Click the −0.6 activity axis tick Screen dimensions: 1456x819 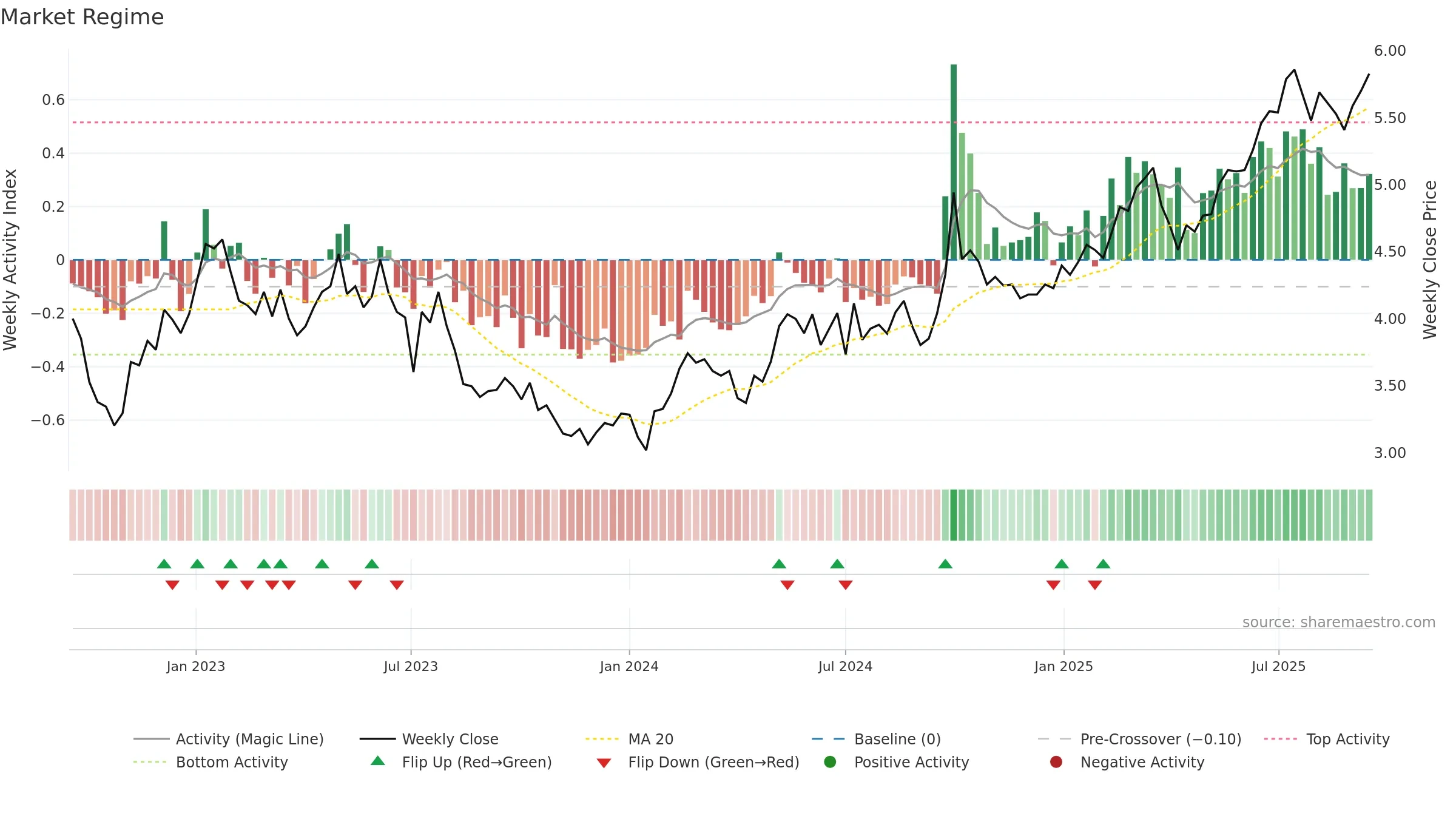point(48,420)
